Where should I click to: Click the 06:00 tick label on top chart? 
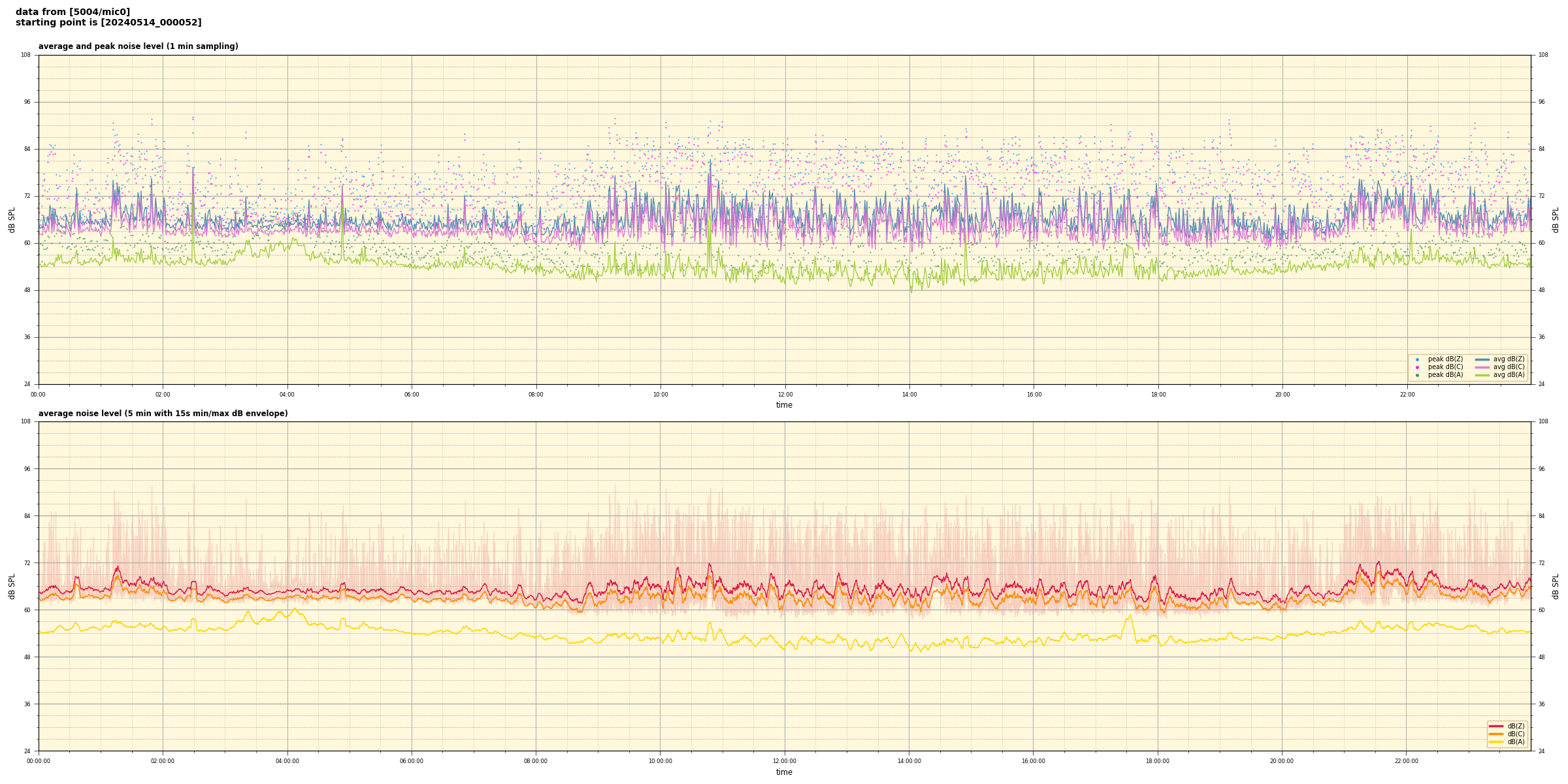[x=412, y=395]
